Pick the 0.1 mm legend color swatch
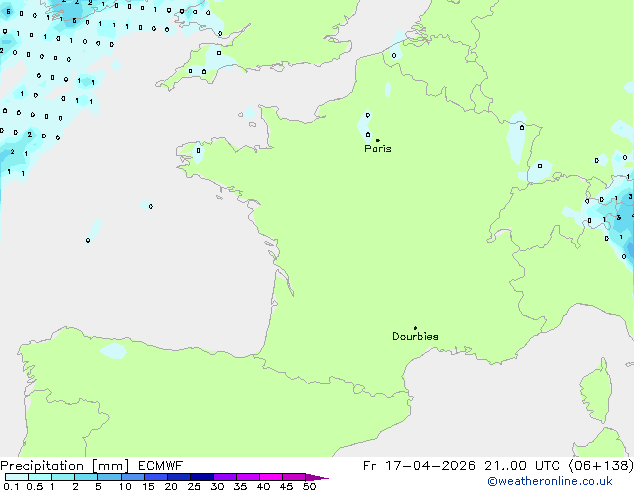The height and width of the screenshot is (490, 634). click(17, 477)
